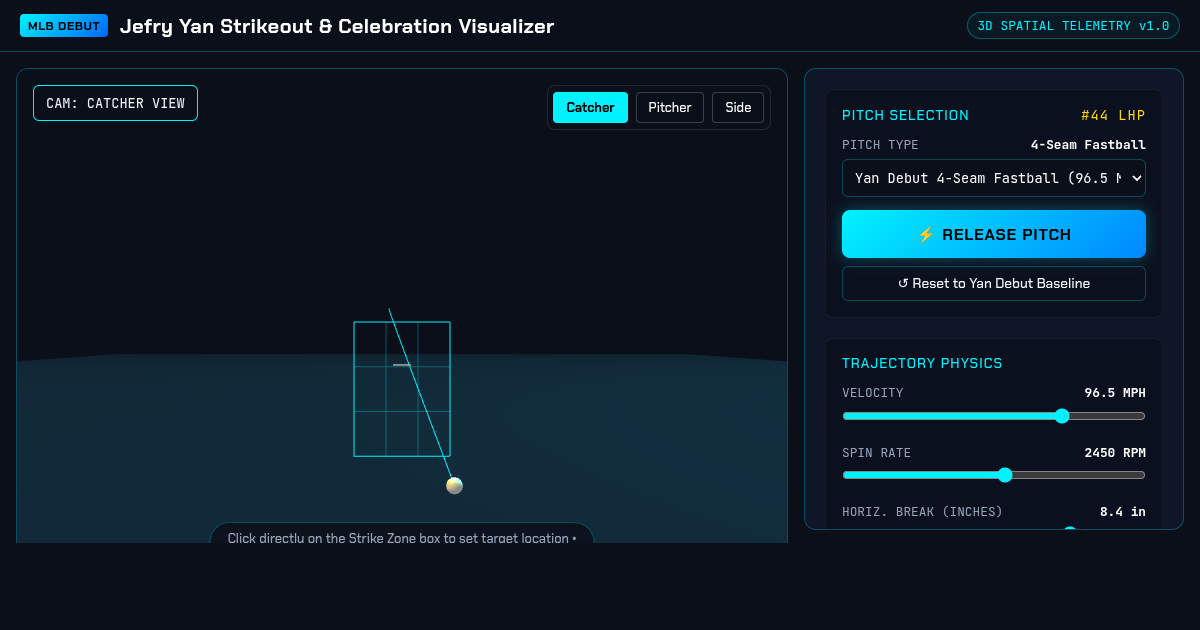1200x630 pixels.
Task: Click the strike zone box
Action: pyautogui.click(x=402, y=389)
